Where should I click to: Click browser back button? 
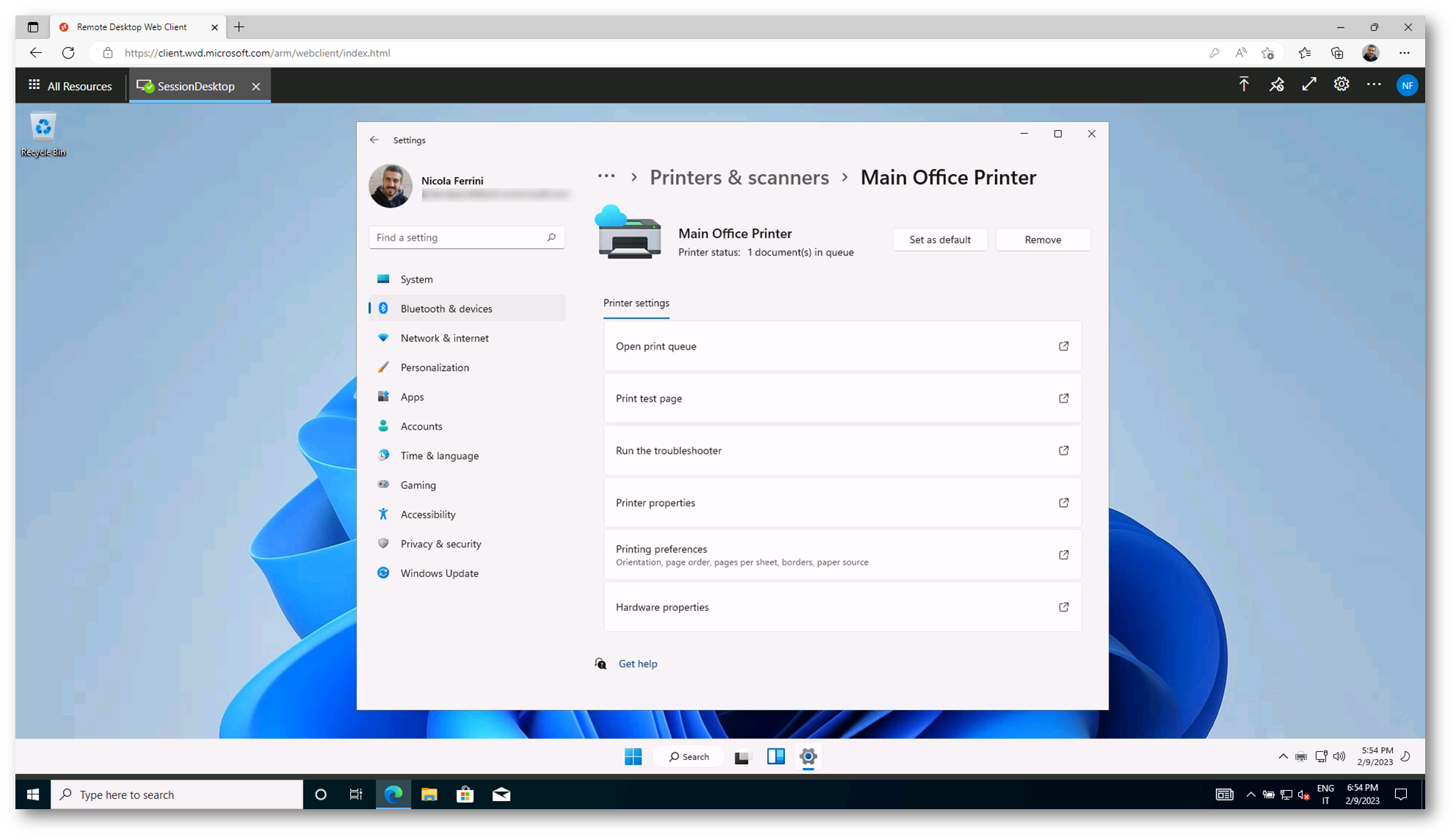point(35,53)
